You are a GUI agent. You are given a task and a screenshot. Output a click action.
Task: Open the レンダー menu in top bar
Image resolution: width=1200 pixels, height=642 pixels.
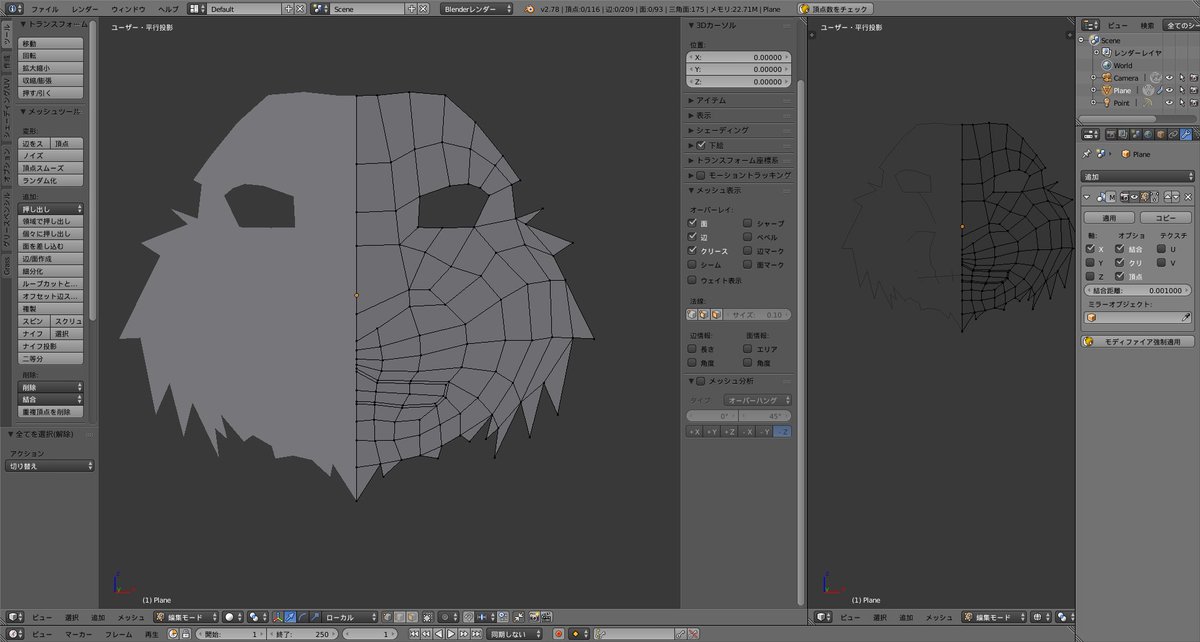[85, 8]
